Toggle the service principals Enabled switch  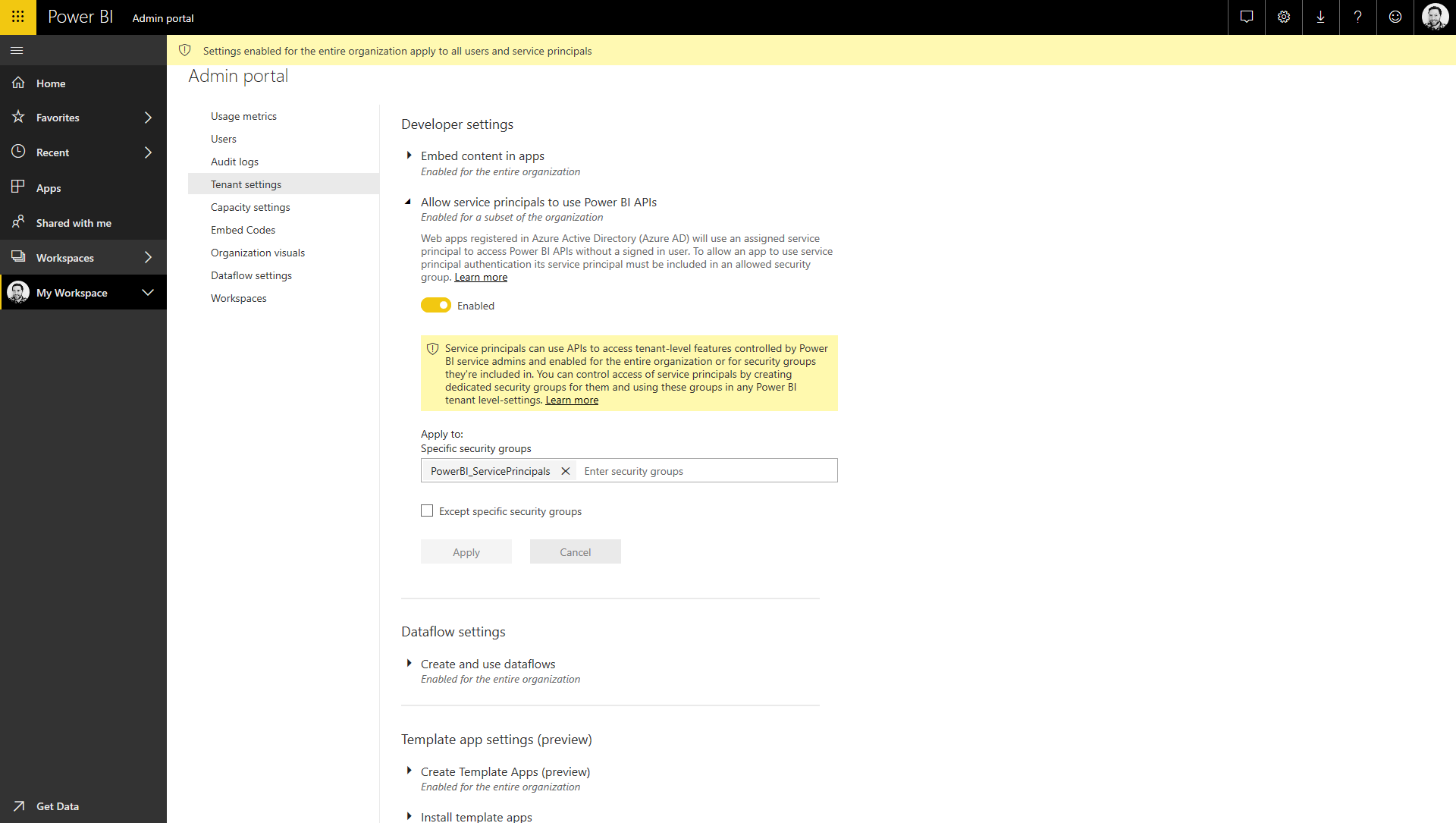[x=435, y=305]
